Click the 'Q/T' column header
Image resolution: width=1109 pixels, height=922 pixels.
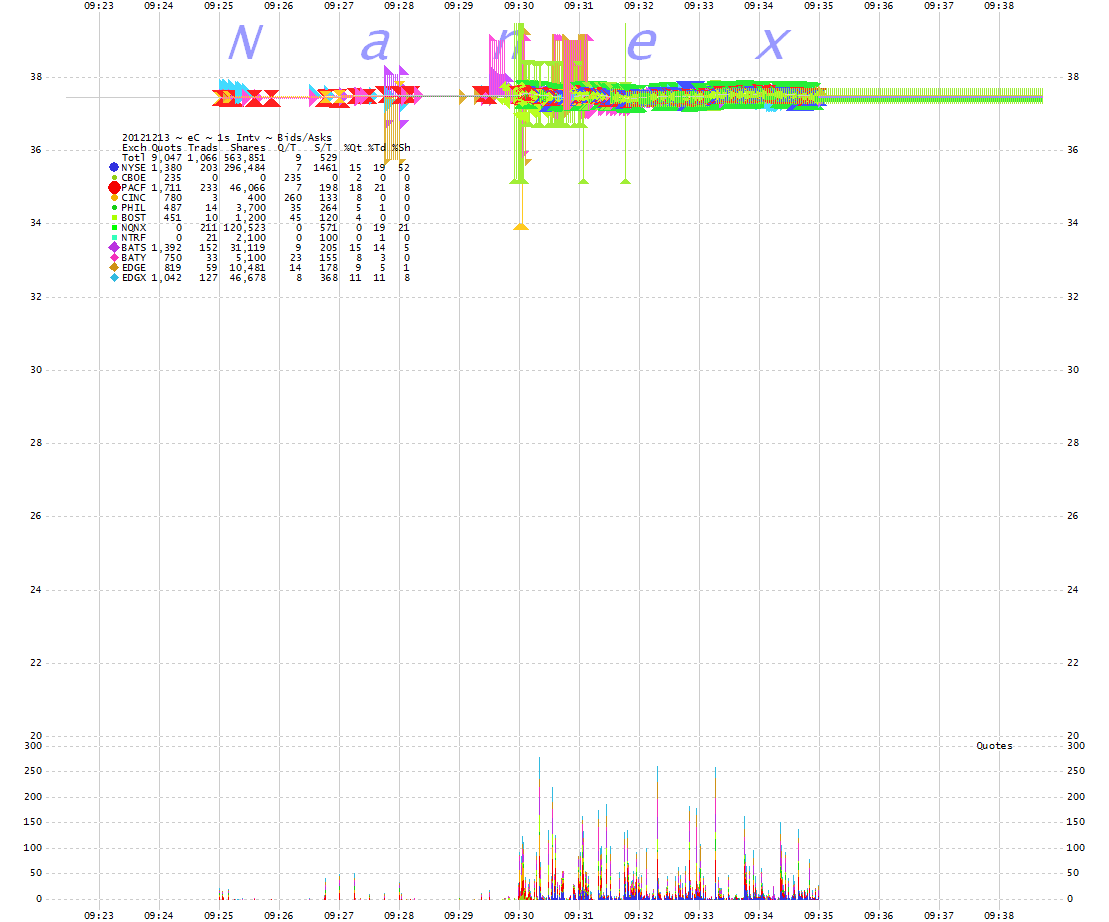click(286, 148)
